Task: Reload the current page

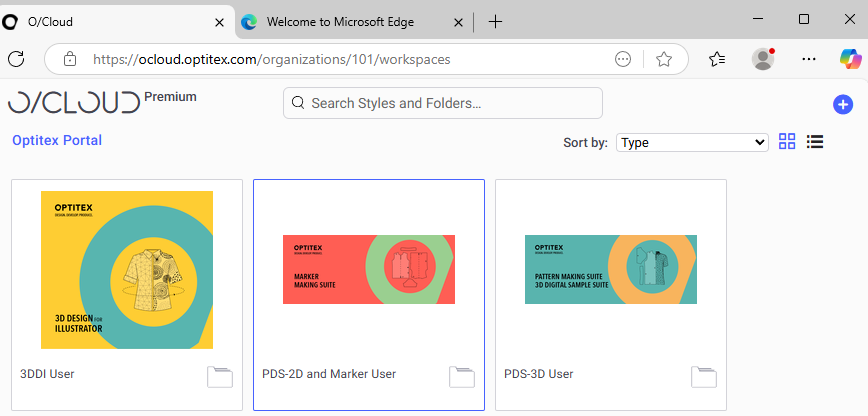Action: 16,59
